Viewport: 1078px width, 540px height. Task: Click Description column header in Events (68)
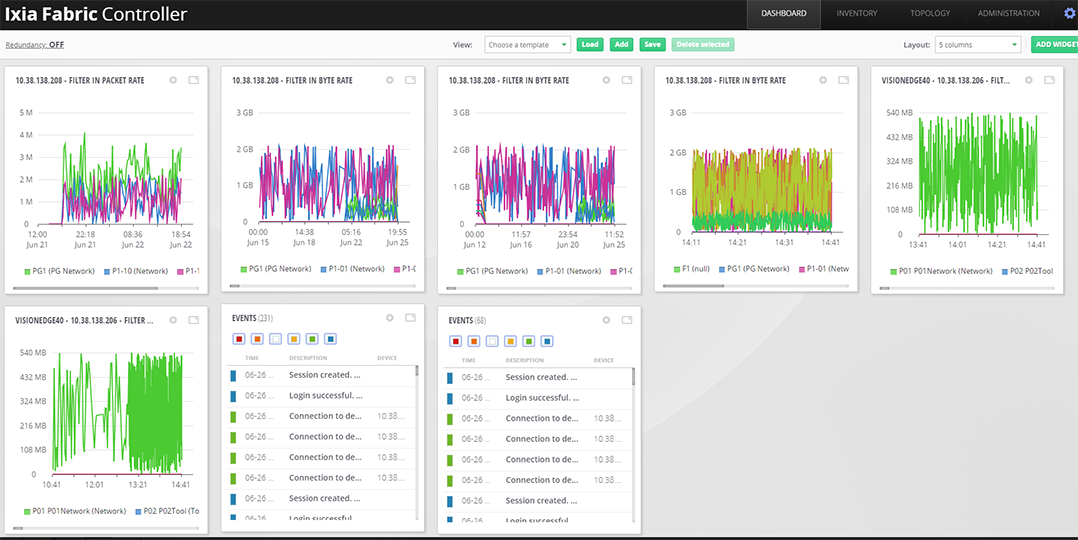point(525,360)
